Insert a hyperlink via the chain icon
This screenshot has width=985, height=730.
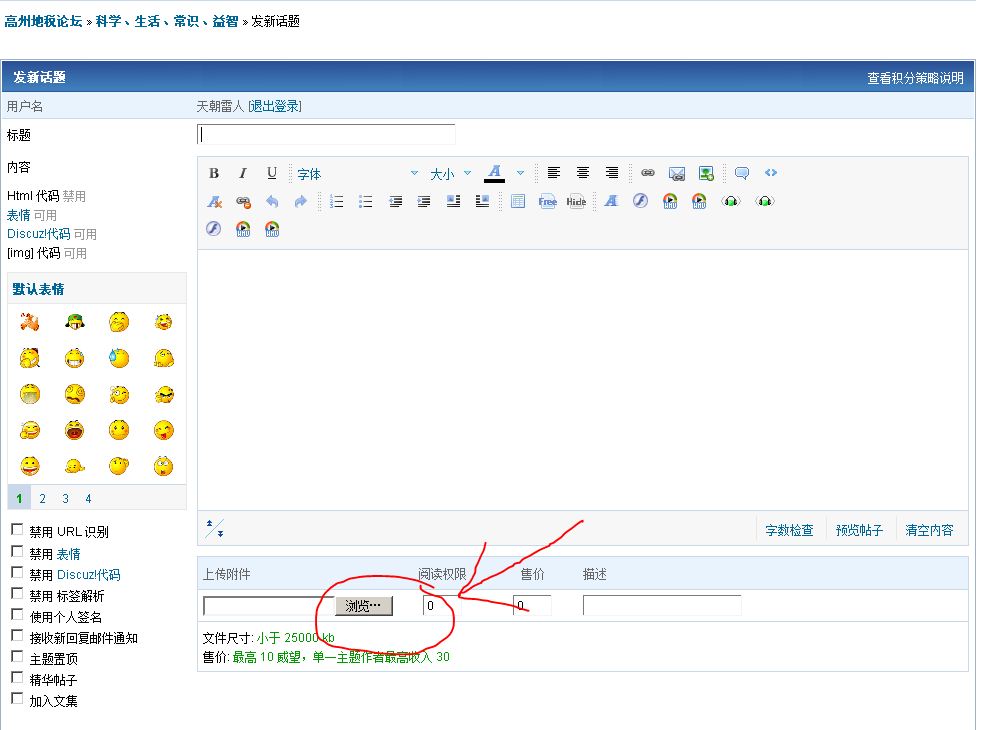[x=648, y=173]
